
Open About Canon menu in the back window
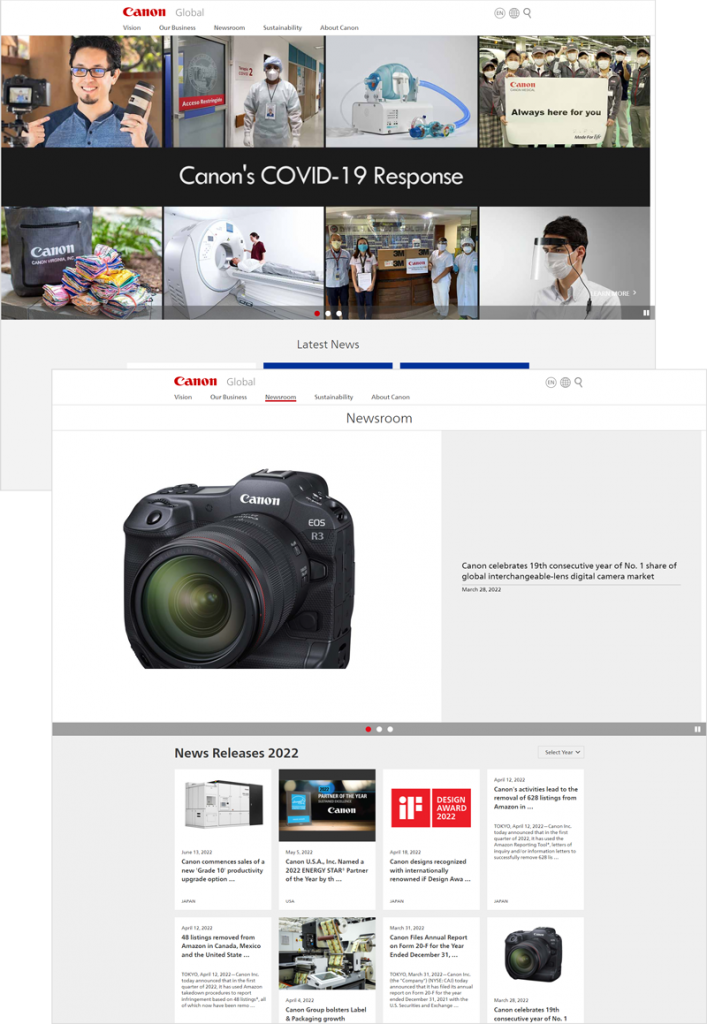click(x=339, y=28)
